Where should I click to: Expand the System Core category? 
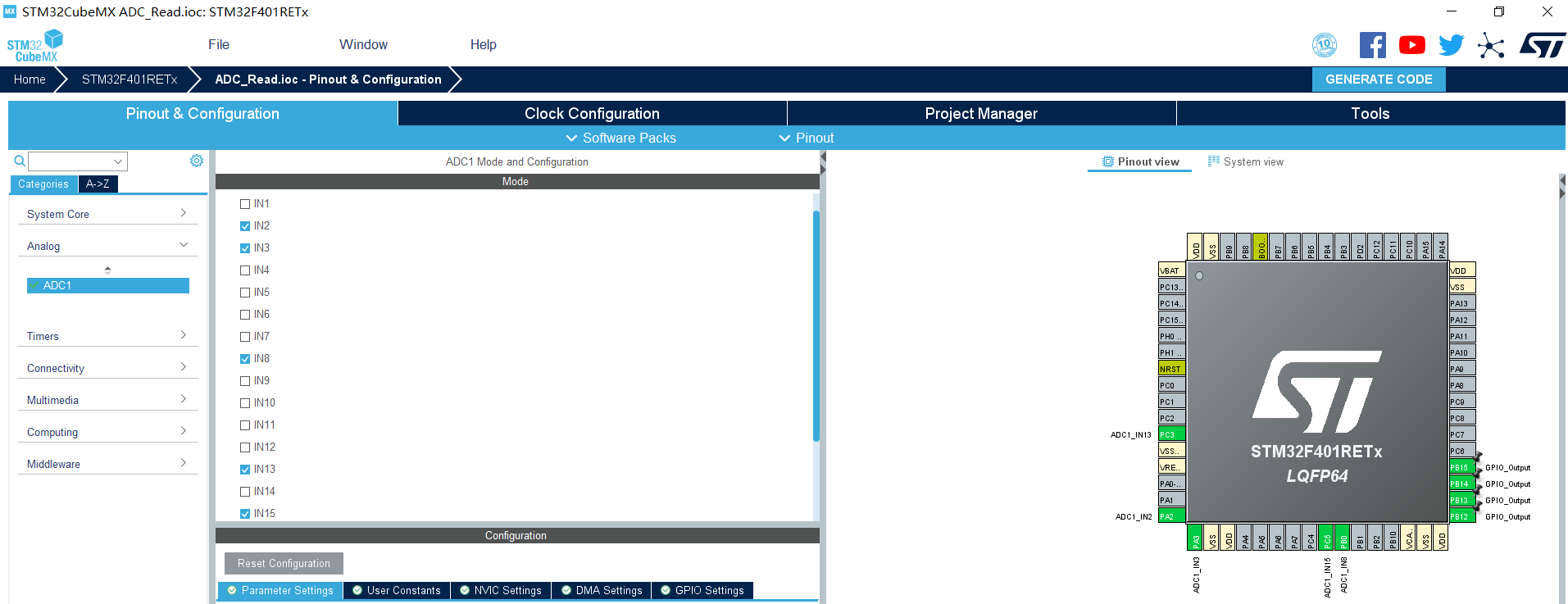click(x=107, y=214)
